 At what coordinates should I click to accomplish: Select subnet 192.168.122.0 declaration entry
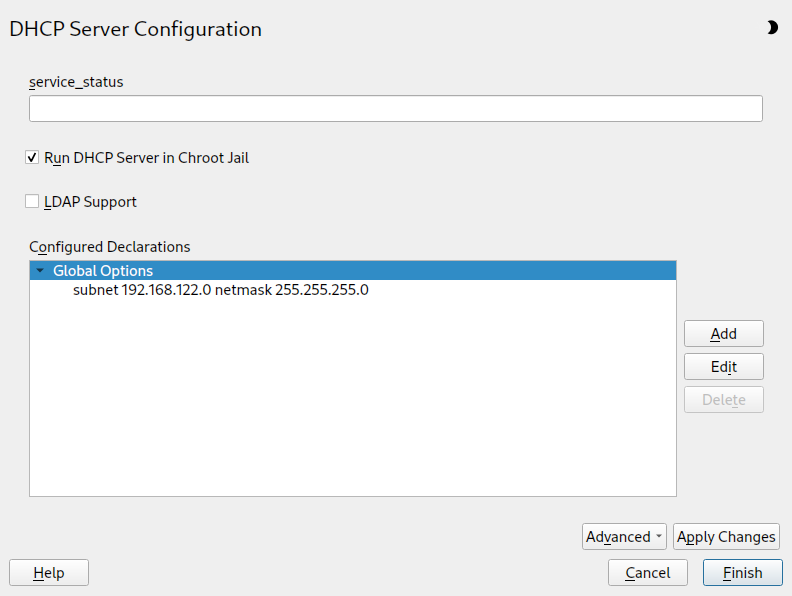tap(221, 291)
